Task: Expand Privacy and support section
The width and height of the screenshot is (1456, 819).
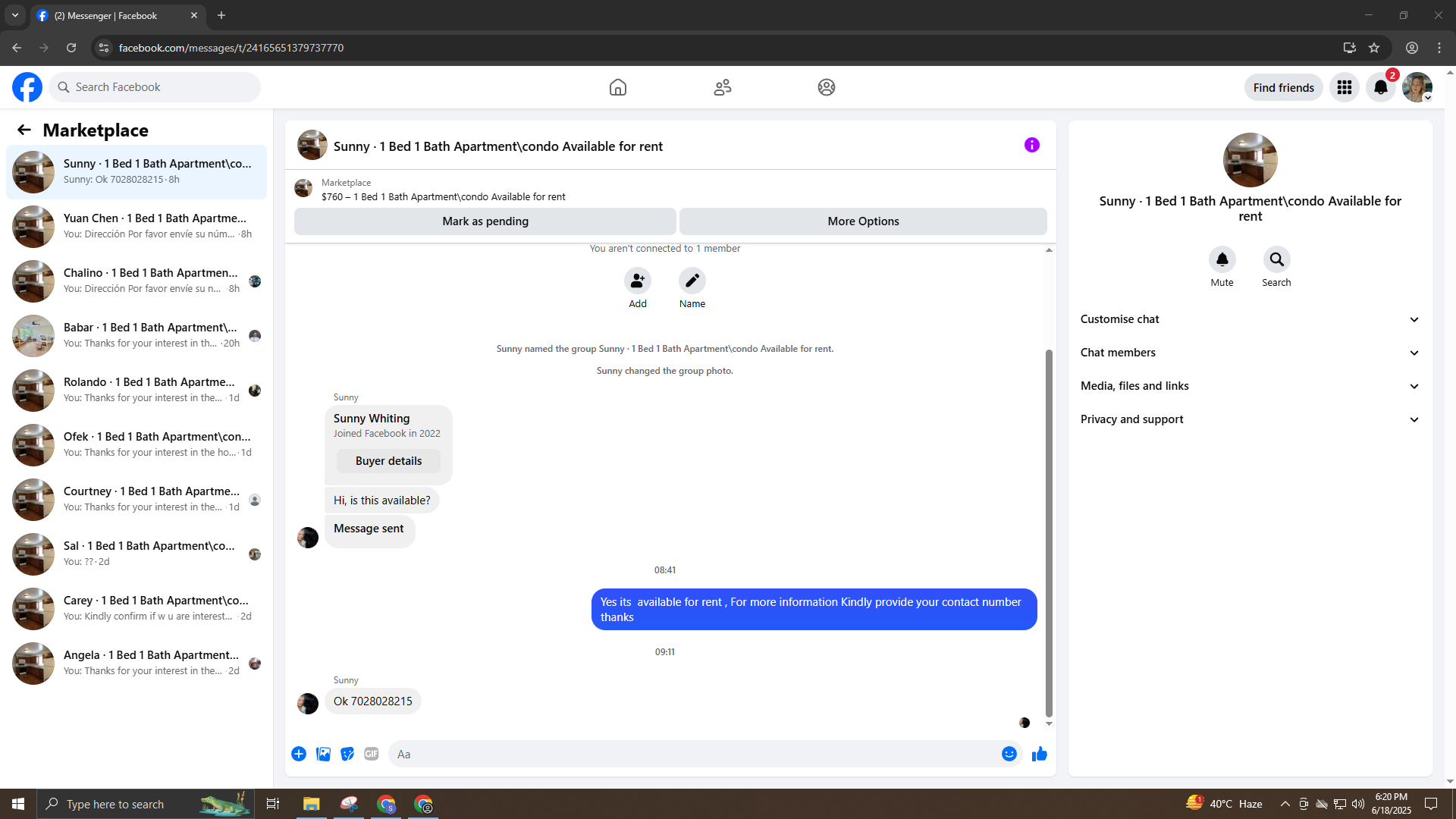Action: click(1250, 419)
